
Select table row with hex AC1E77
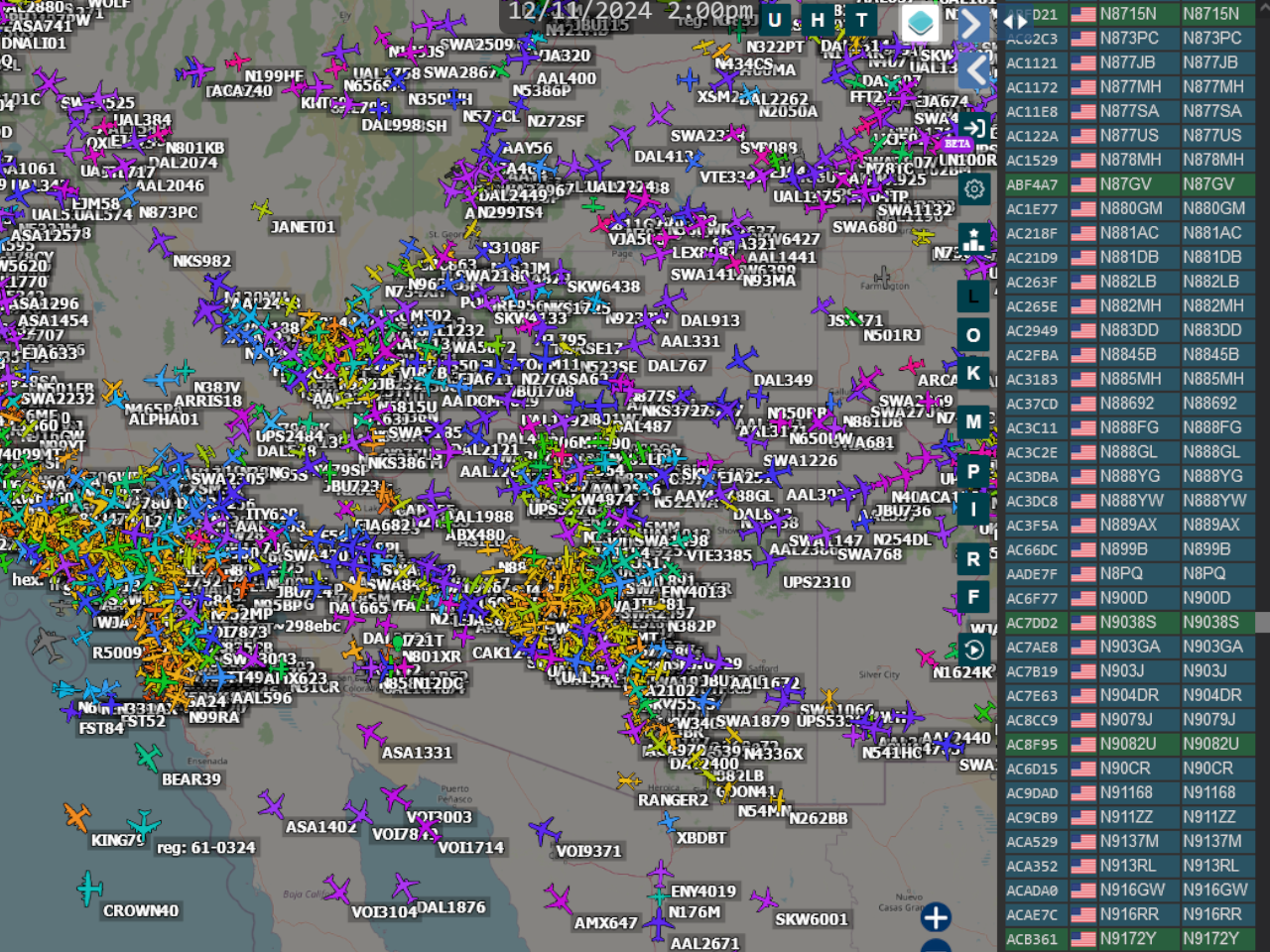[x=1130, y=208]
